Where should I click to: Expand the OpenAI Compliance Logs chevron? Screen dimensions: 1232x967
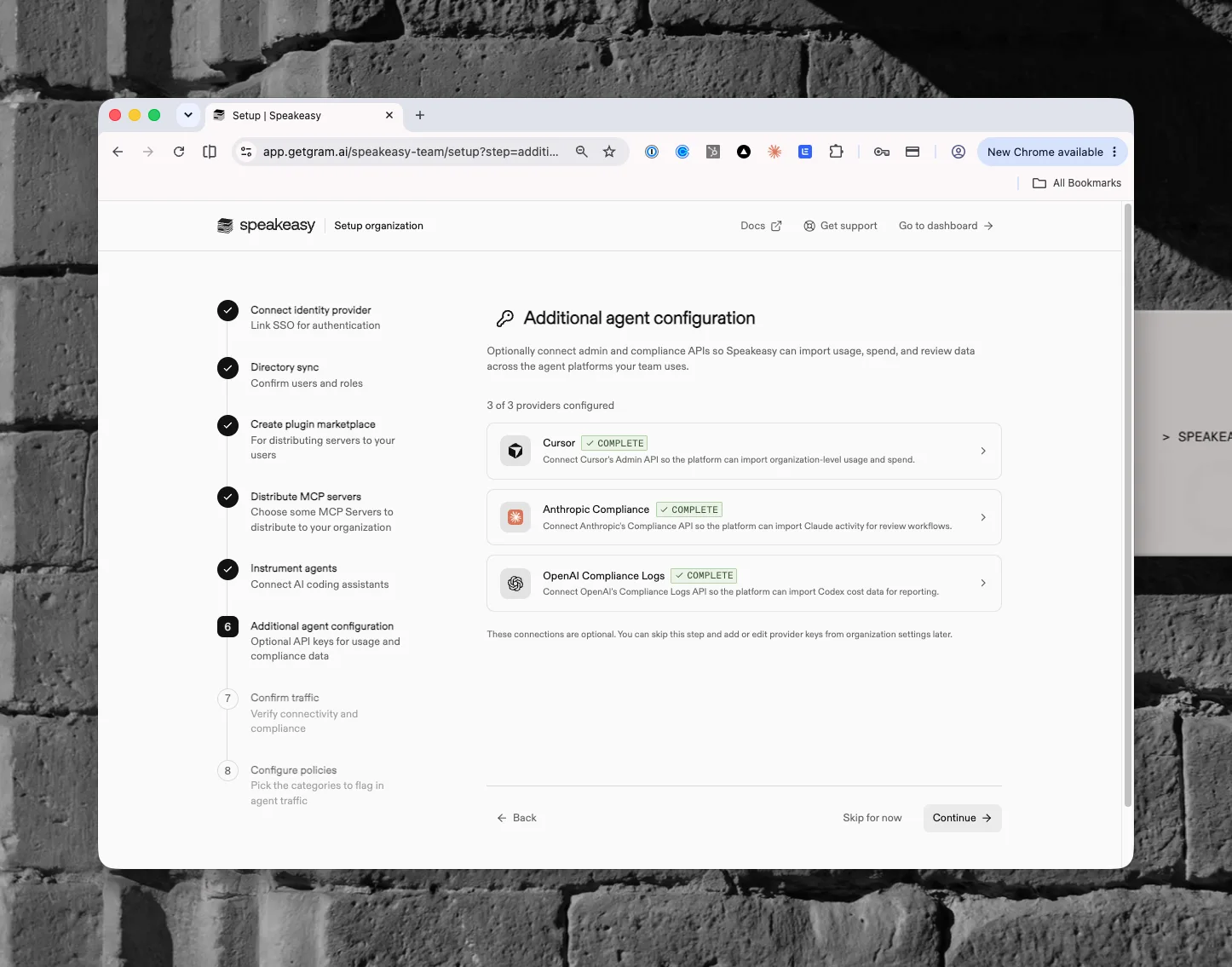click(x=983, y=584)
